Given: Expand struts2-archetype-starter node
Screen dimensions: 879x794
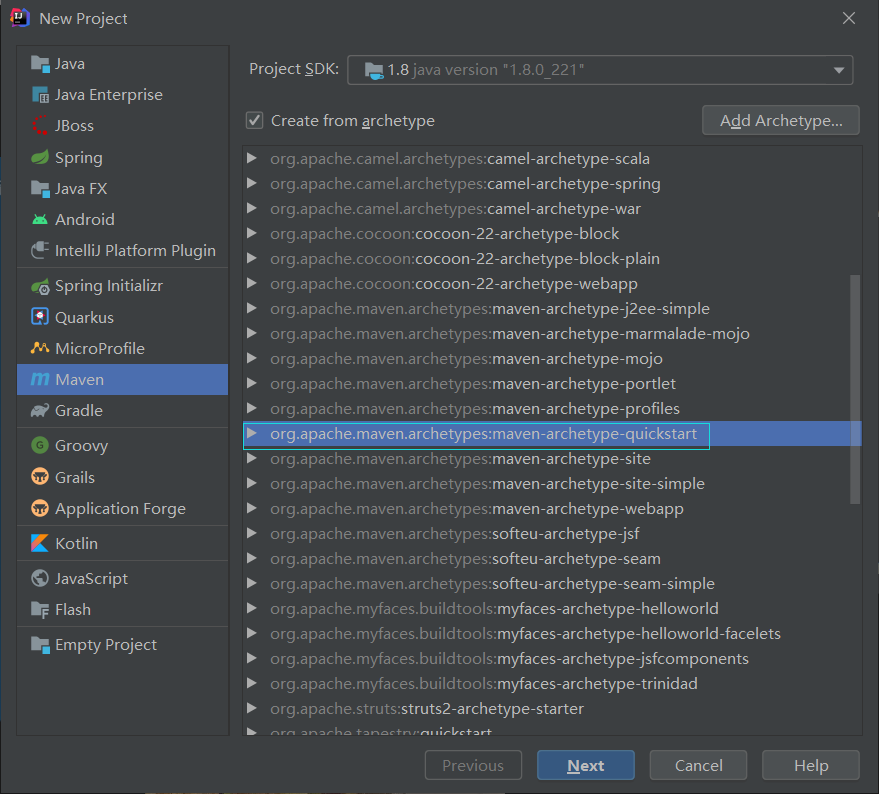Looking at the screenshot, I should click(252, 708).
